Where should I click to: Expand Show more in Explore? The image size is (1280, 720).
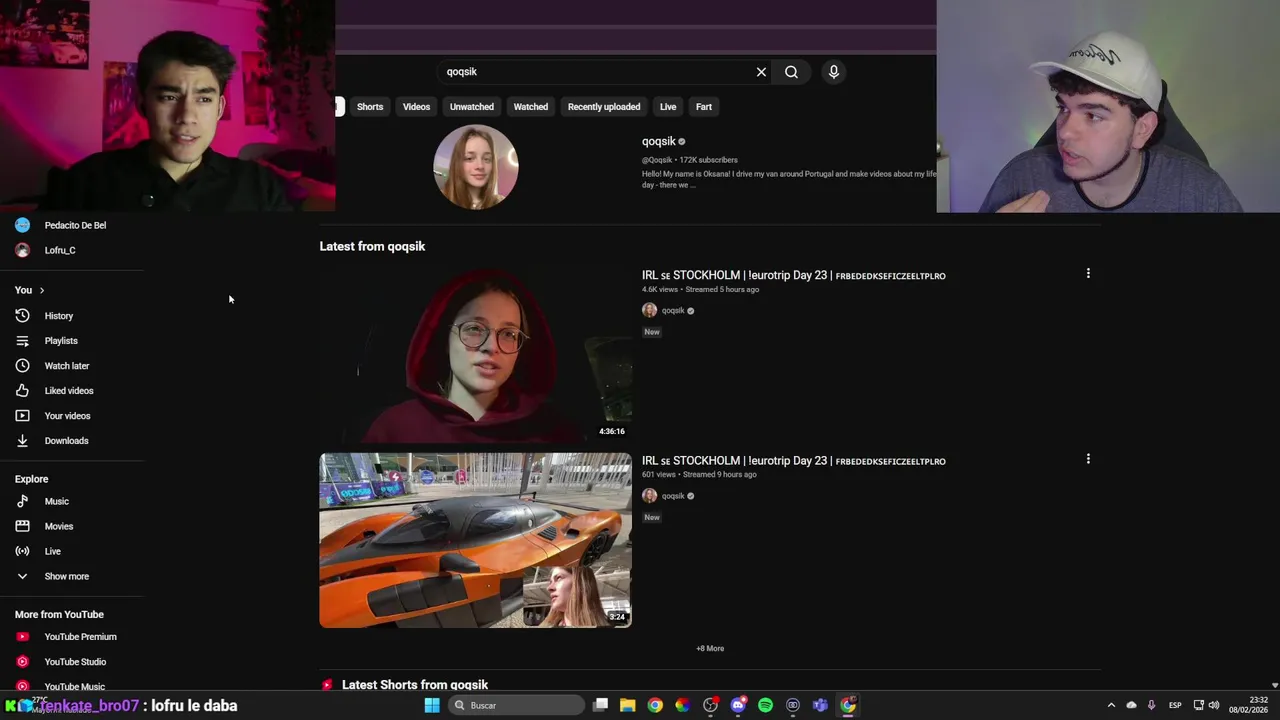[x=66, y=576]
